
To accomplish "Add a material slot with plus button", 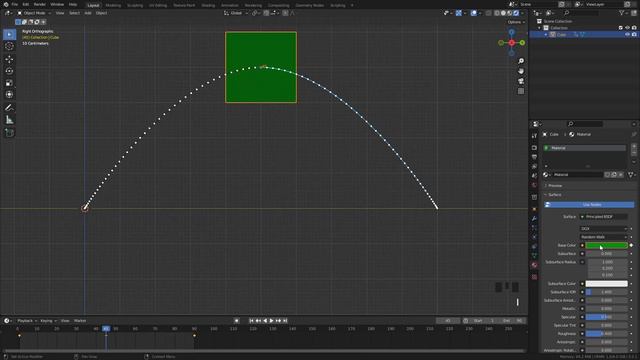I will click(x=633, y=146).
